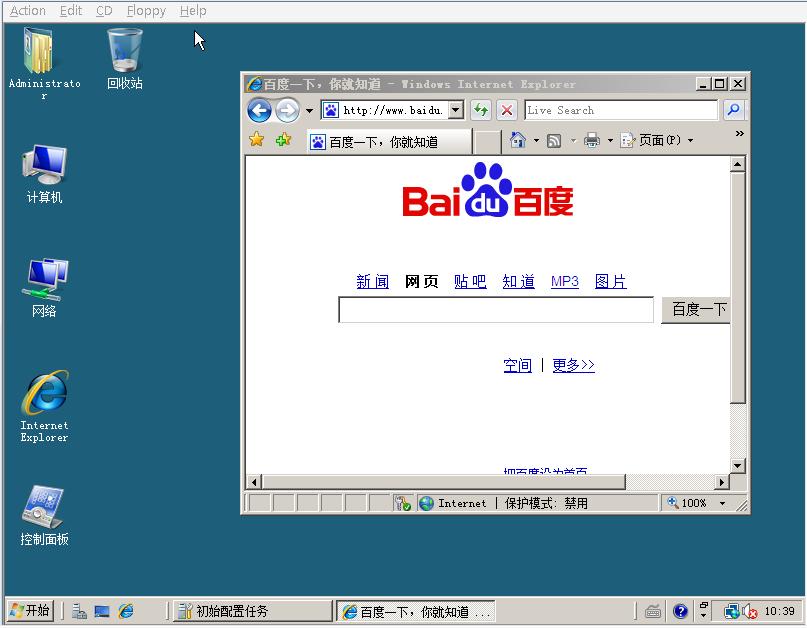The width and height of the screenshot is (807, 628).
Task: Click vertical scrollbar down arrow
Action: click(x=738, y=466)
